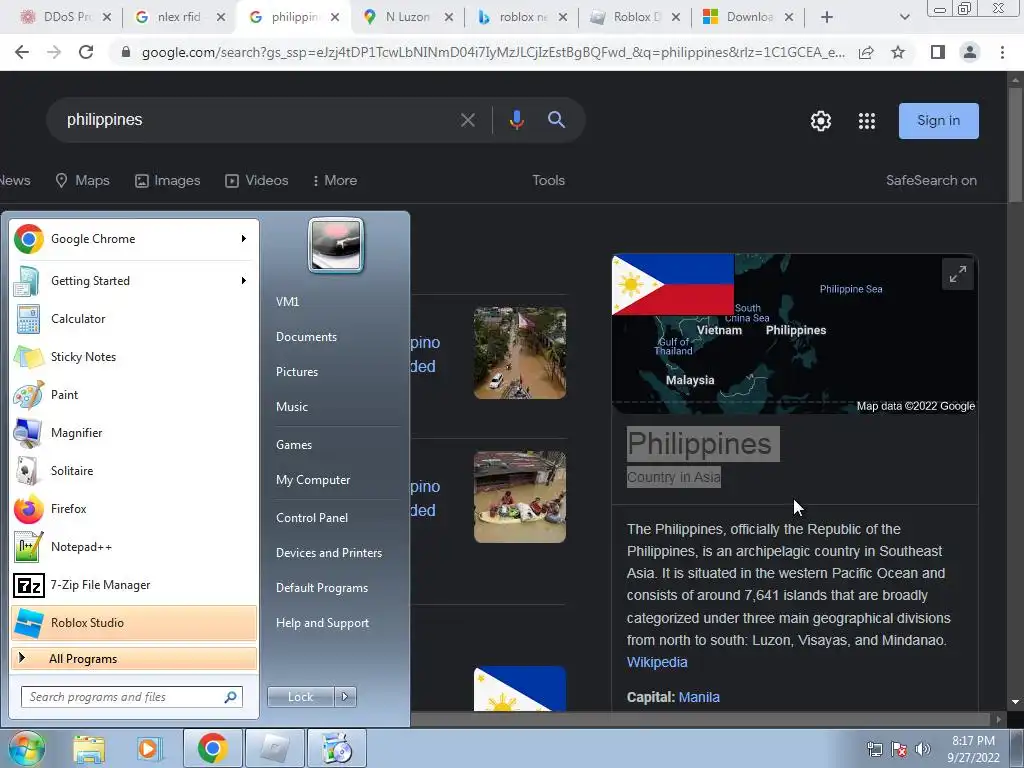The width and height of the screenshot is (1024, 768).
Task: Switch to roblox Bing tab
Action: pyautogui.click(x=522, y=17)
